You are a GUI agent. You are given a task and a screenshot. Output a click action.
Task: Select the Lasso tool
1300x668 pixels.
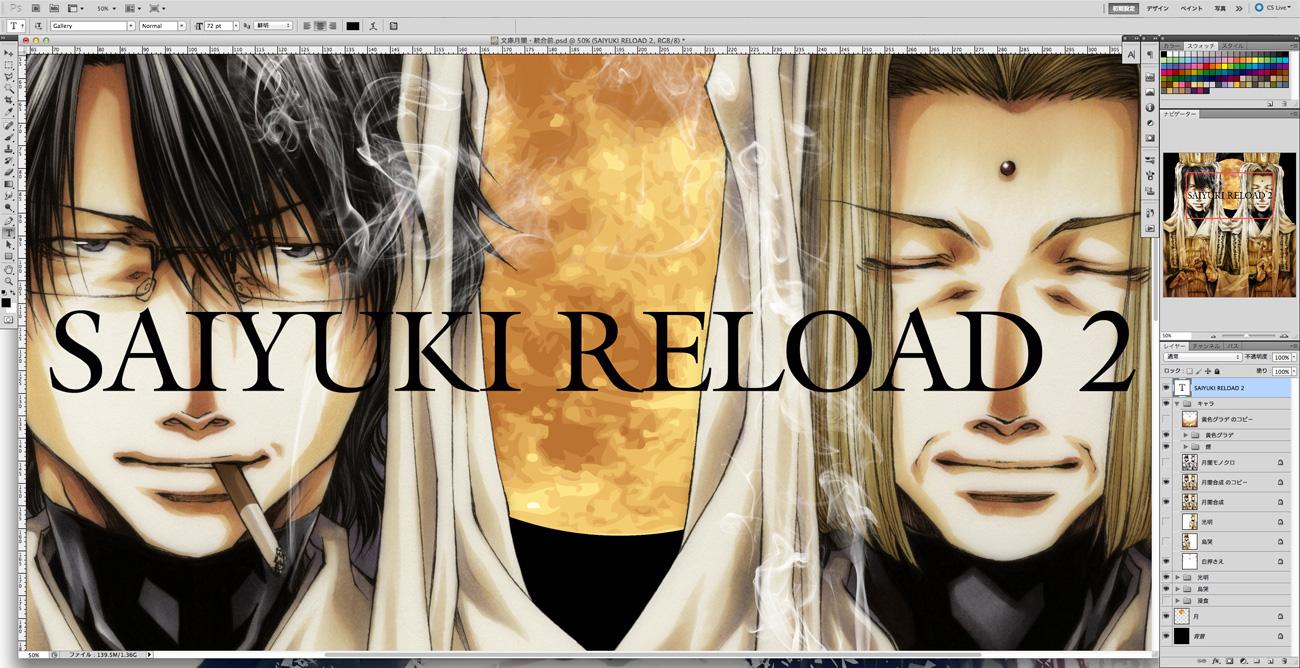[8, 76]
